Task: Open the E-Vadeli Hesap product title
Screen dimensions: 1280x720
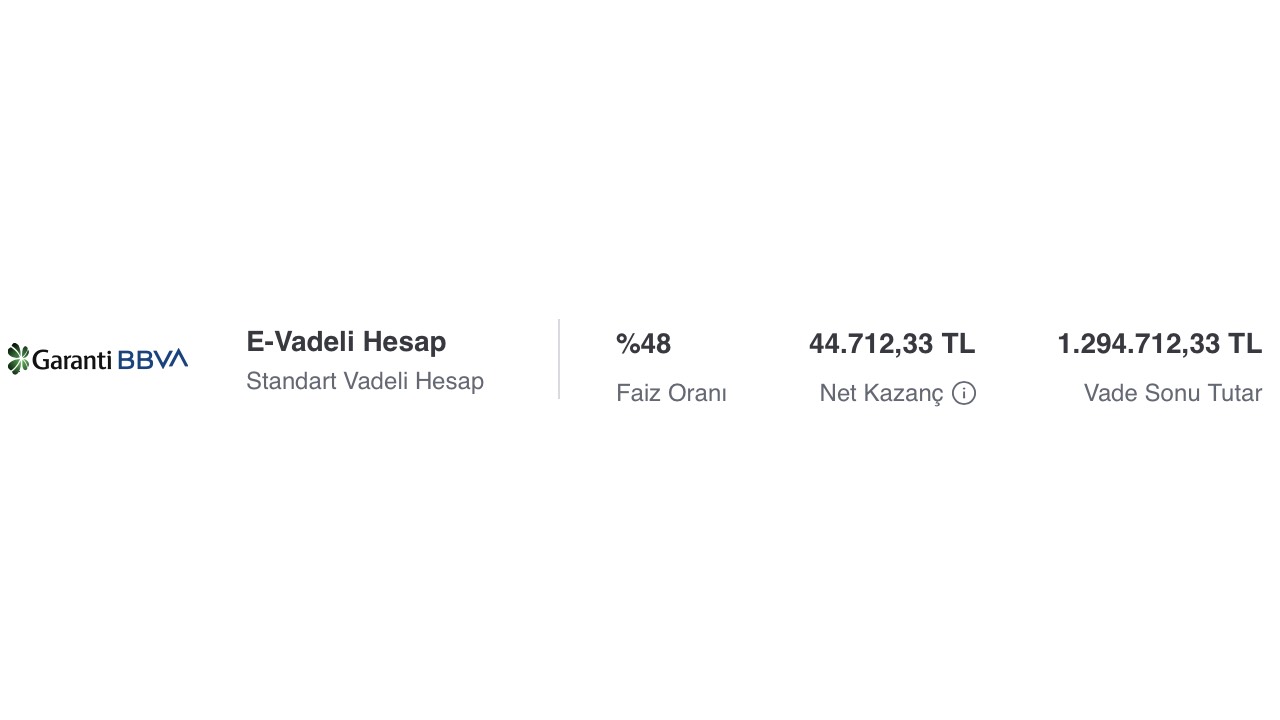Action: pos(346,342)
